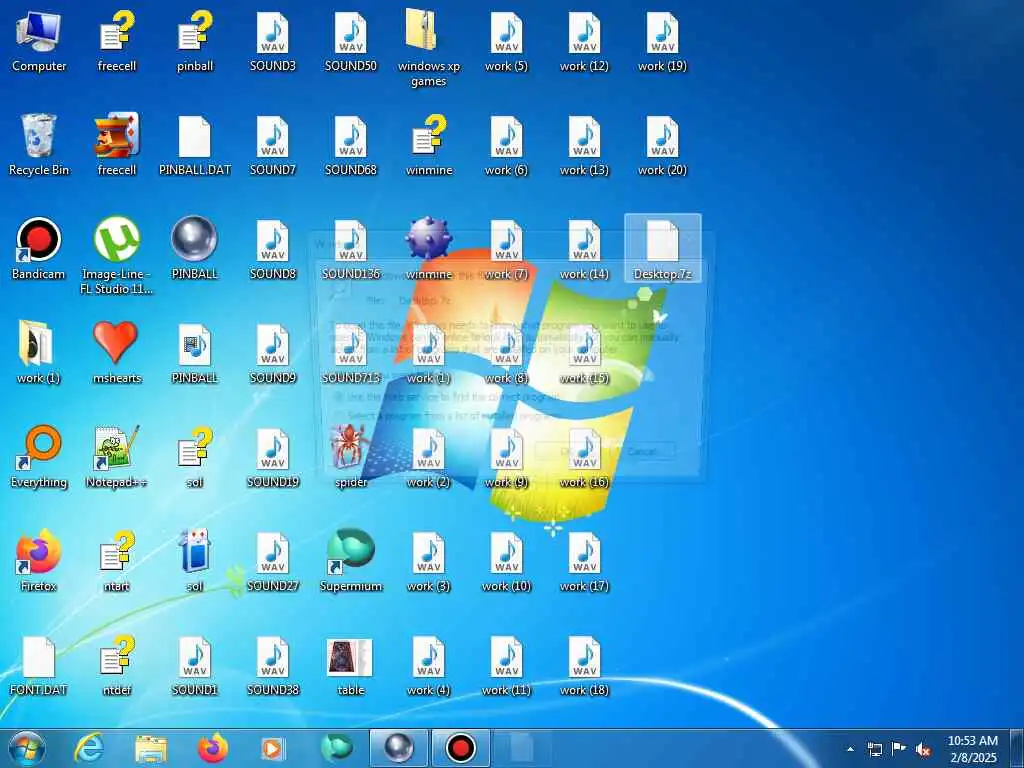The height and width of the screenshot is (768, 1024).
Task: Select the work (6) WAV file
Action: 507,145
